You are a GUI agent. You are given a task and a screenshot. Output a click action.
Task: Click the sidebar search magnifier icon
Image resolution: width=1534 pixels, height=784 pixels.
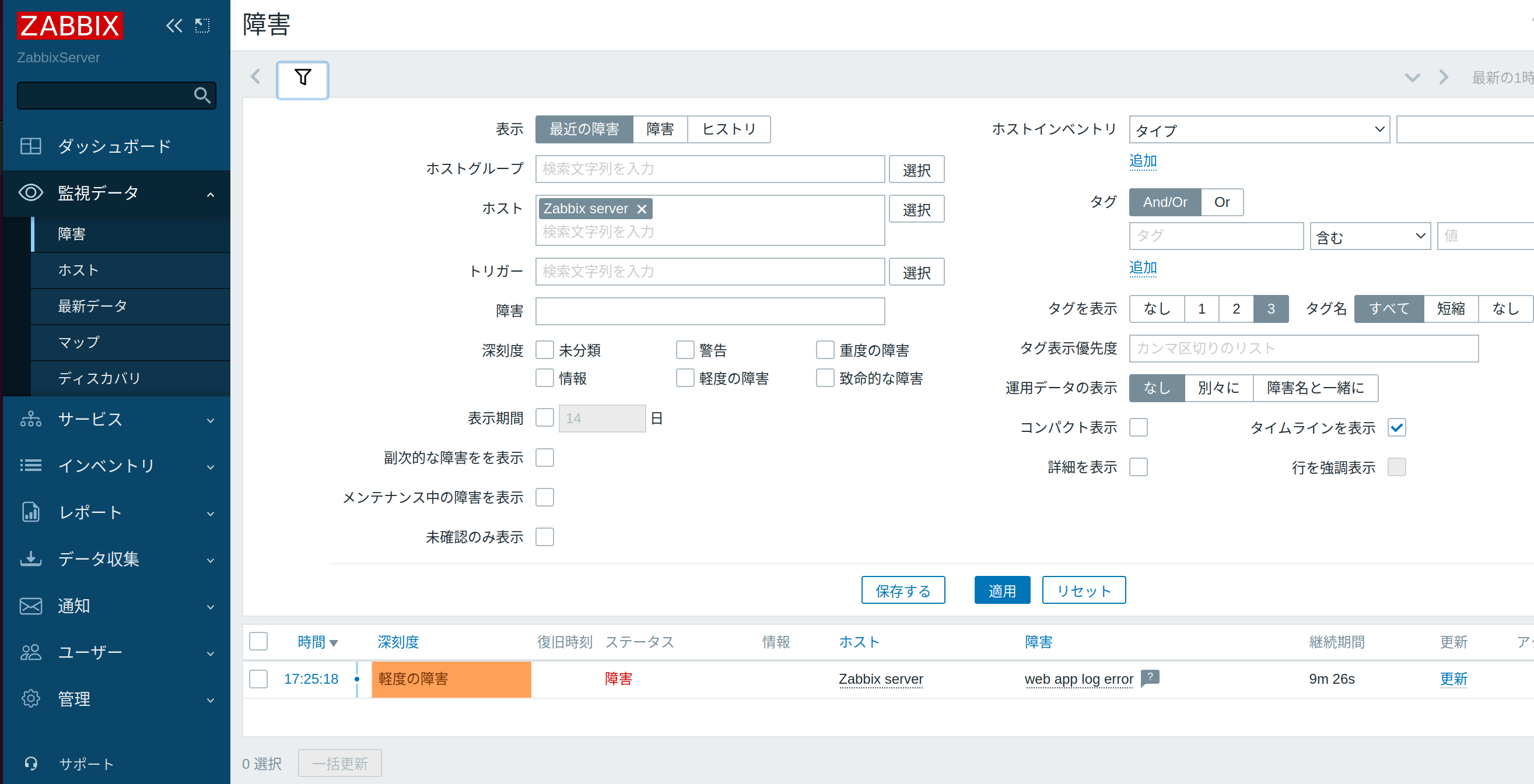[202, 95]
